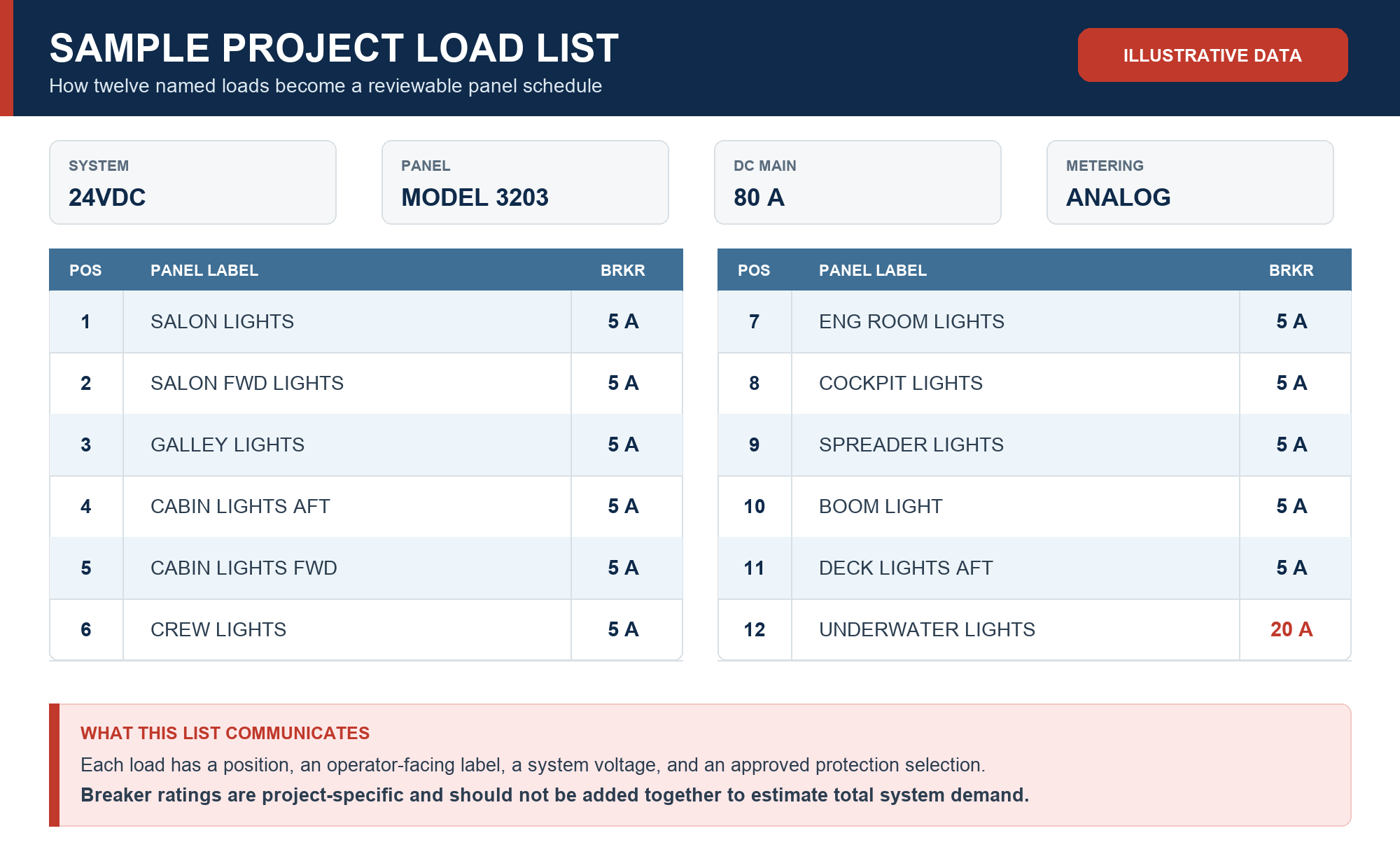Click the right table's POS header
This screenshot has height=868, width=1400.
(754, 270)
